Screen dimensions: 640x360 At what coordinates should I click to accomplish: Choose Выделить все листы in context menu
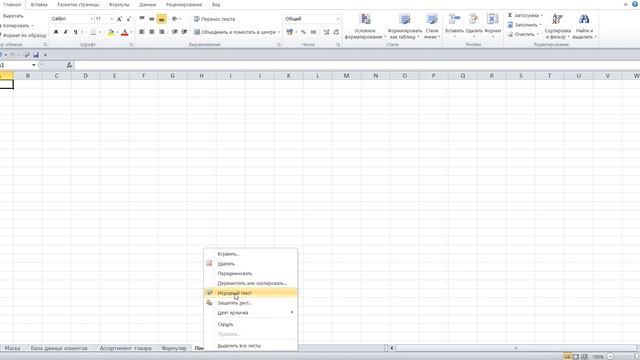(251, 345)
